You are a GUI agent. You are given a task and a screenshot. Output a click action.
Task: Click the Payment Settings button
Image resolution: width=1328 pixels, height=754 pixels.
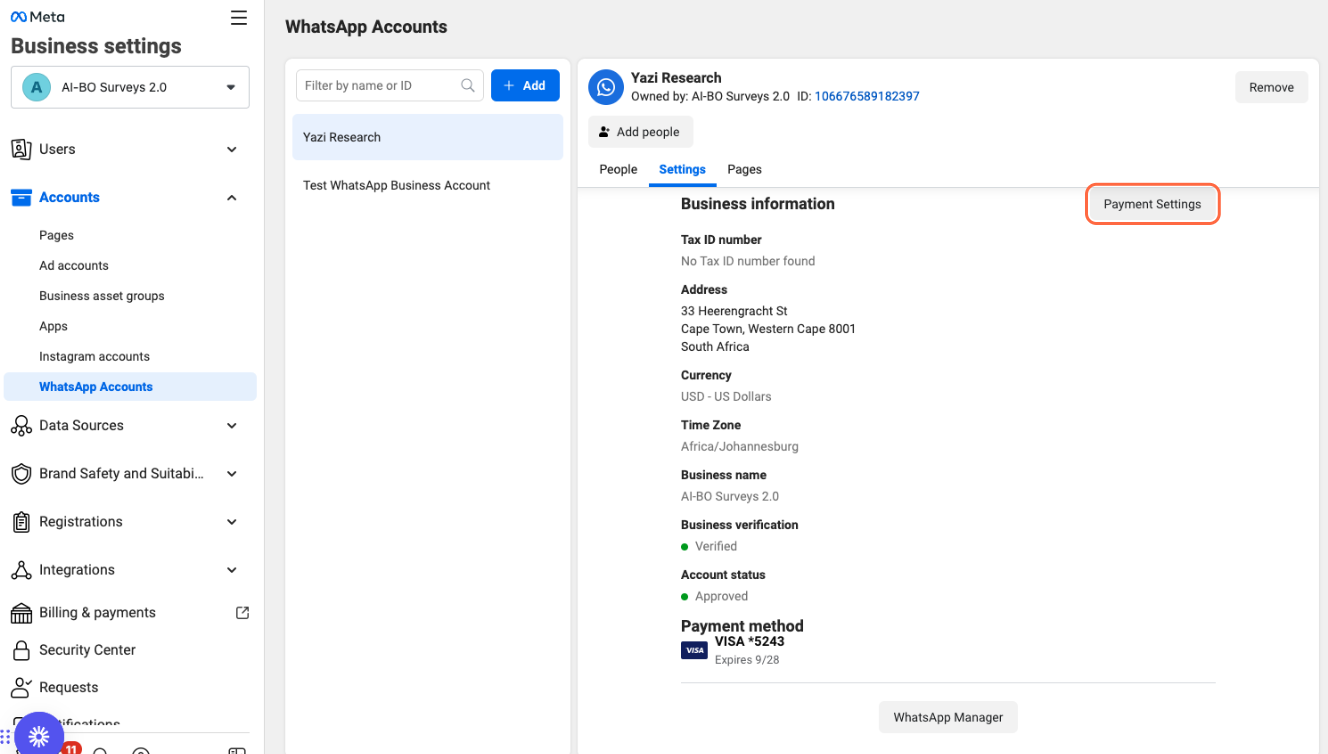pos(1152,204)
